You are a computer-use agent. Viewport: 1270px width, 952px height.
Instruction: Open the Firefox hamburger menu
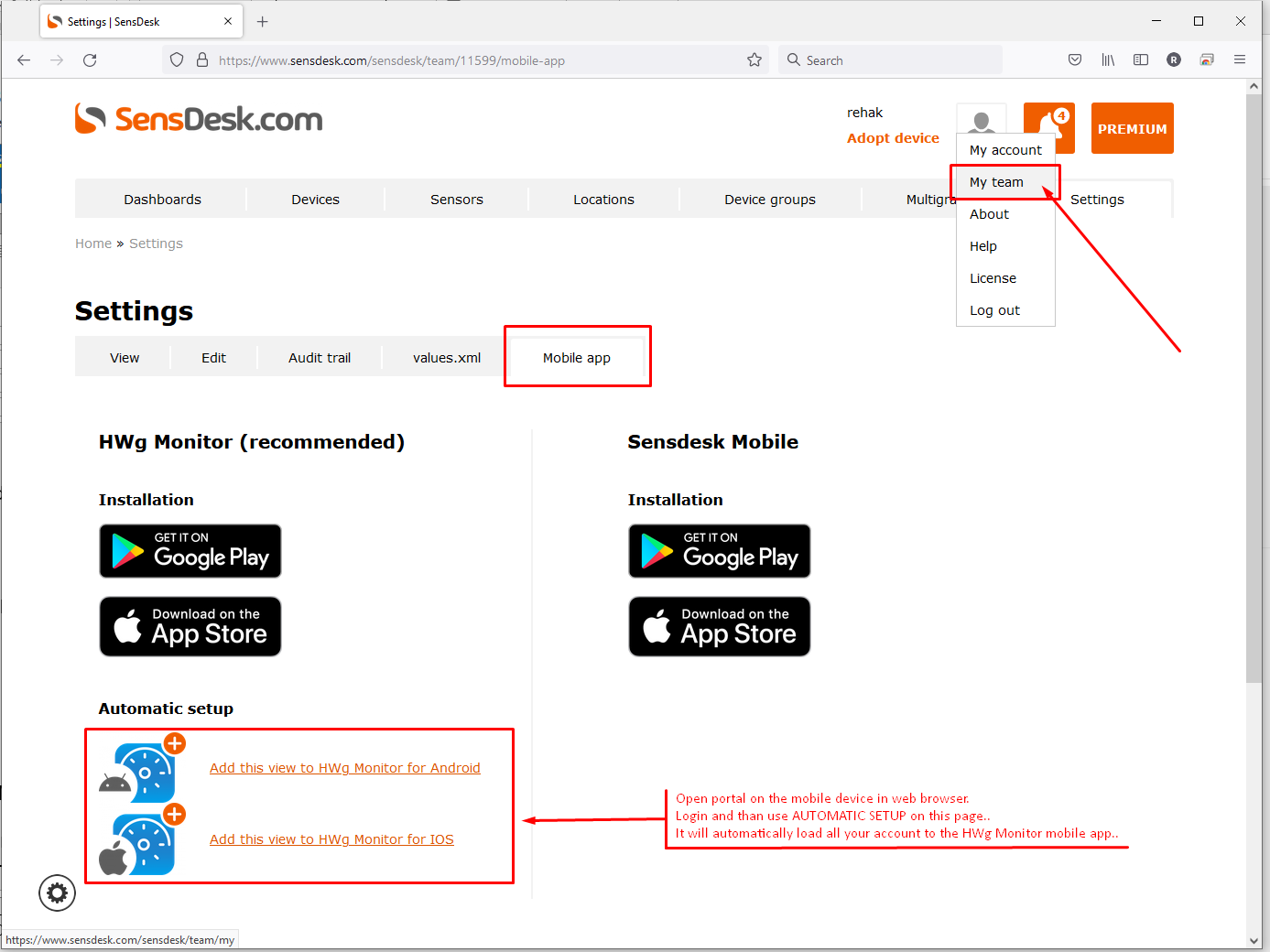click(x=1240, y=60)
